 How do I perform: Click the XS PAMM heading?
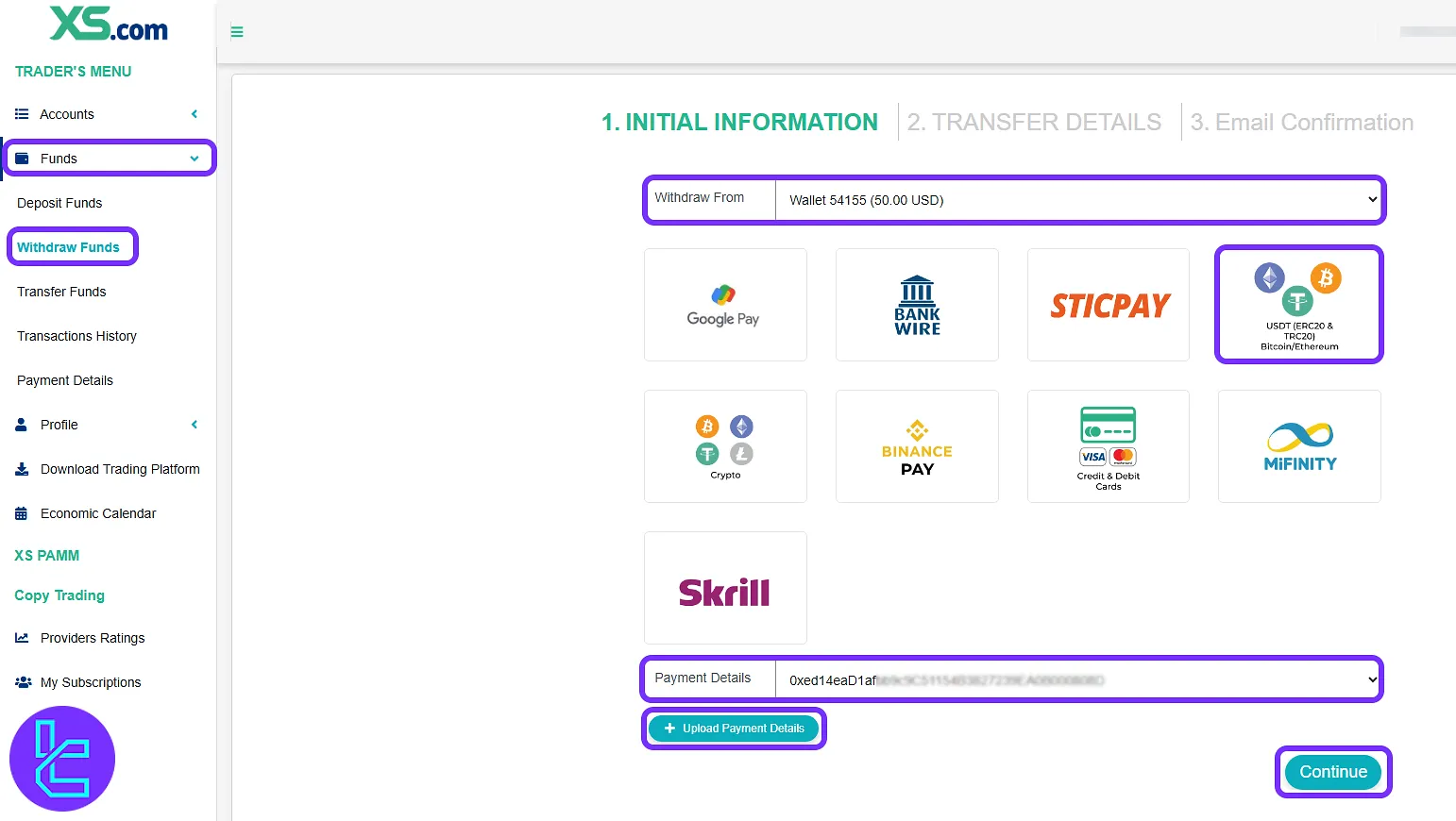tap(47, 556)
